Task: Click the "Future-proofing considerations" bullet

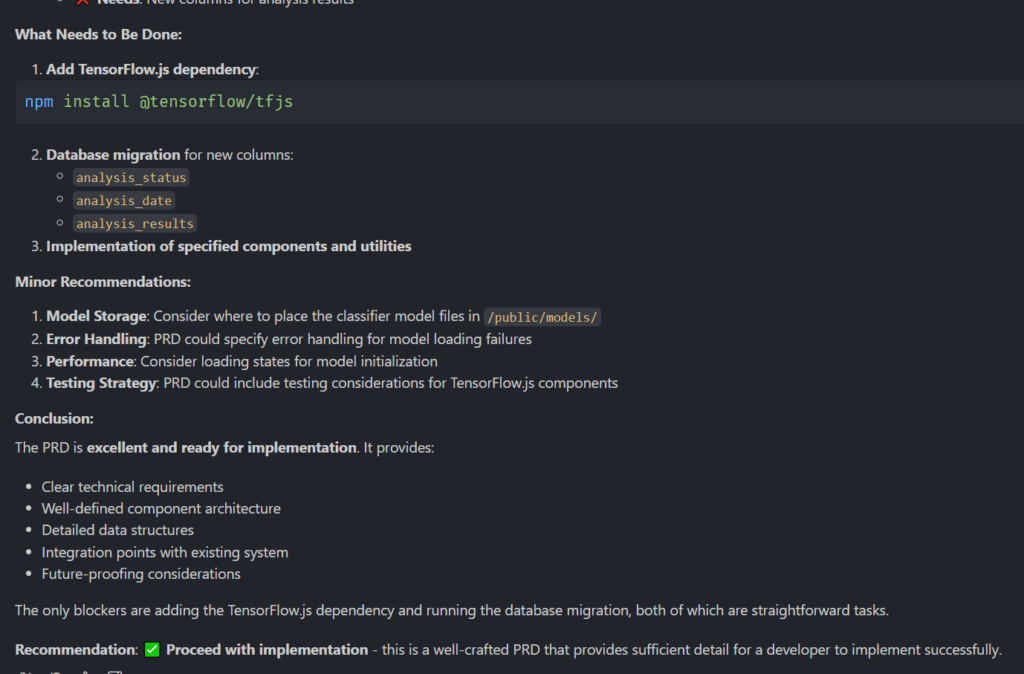Action: pos(141,574)
